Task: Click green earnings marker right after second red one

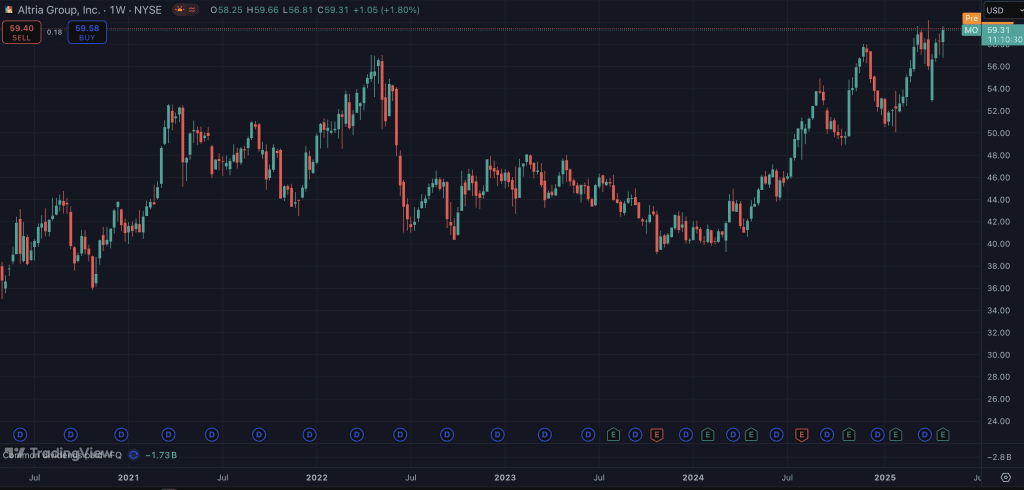Action: point(848,434)
